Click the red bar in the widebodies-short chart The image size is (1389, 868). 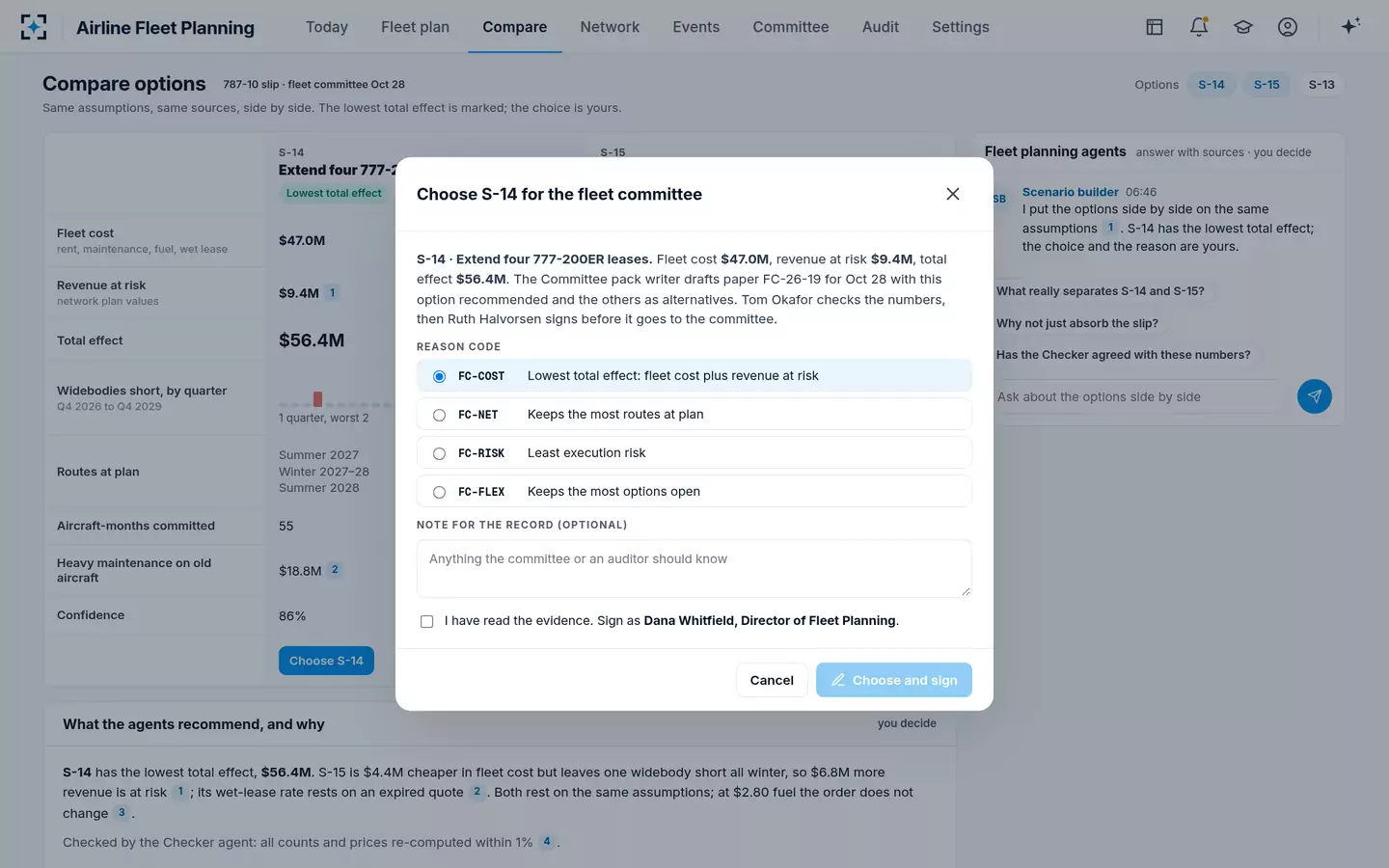317,398
